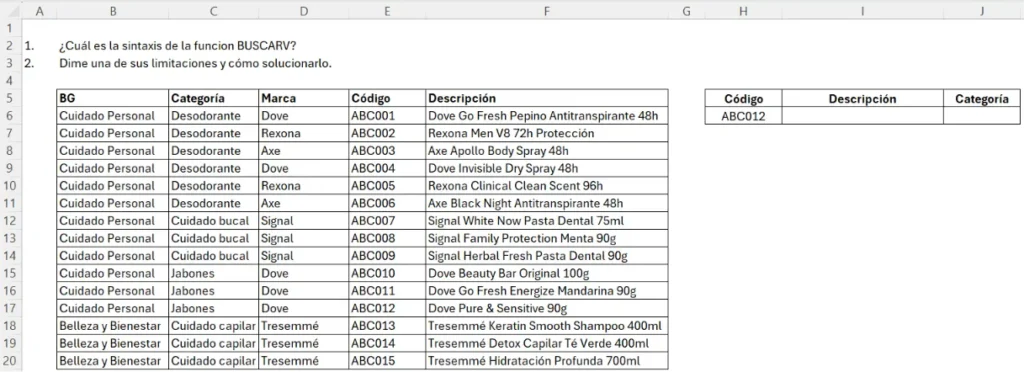The image size is (1024, 372).
Task: Click the Código header in column H
Action: tap(743, 99)
